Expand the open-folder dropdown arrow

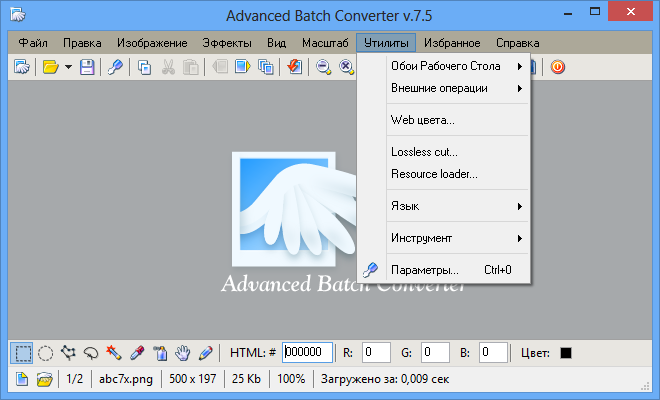tap(68, 67)
